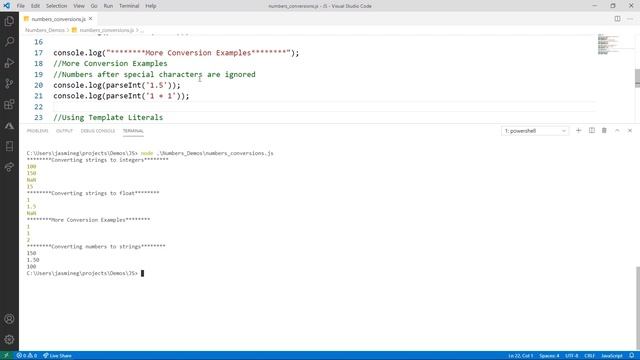Close the numbers_conversions.js tab
Image resolution: width=640 pixels, height=360 pixels.
click(91, 19)
